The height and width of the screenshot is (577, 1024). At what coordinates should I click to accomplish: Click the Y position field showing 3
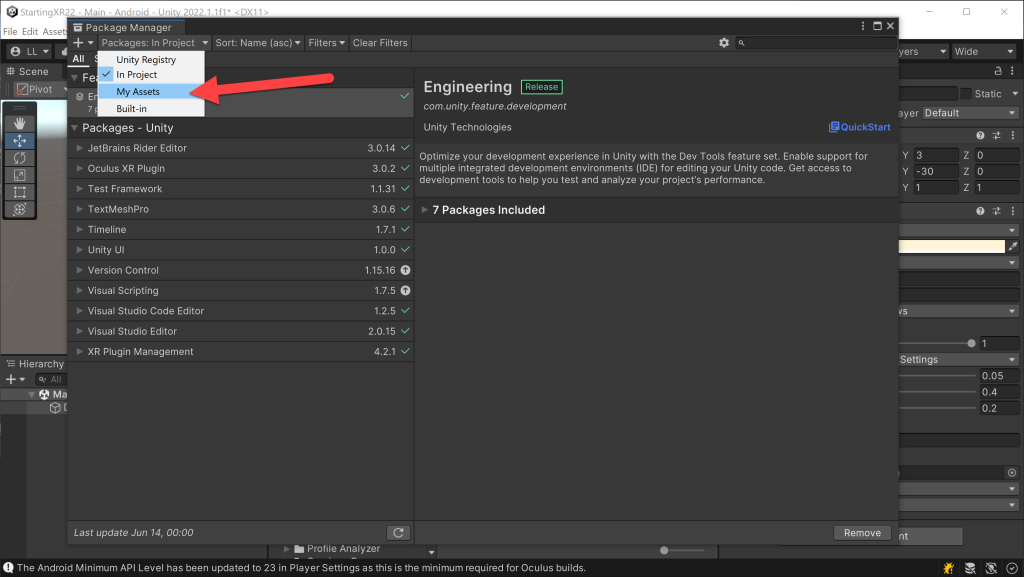[936, 155]
